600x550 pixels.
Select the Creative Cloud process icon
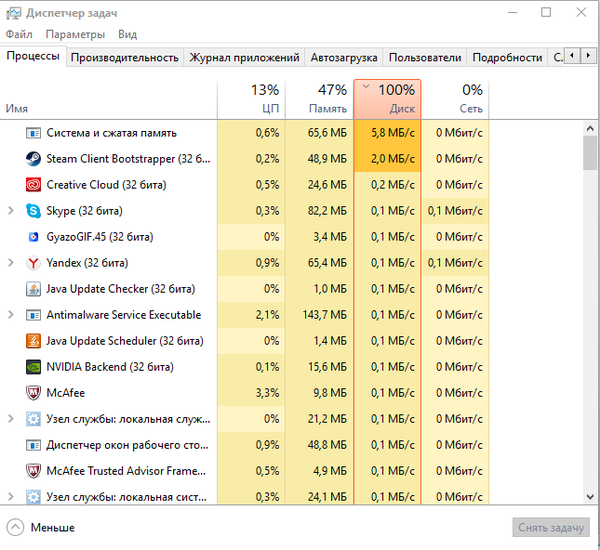pos(33,185)
